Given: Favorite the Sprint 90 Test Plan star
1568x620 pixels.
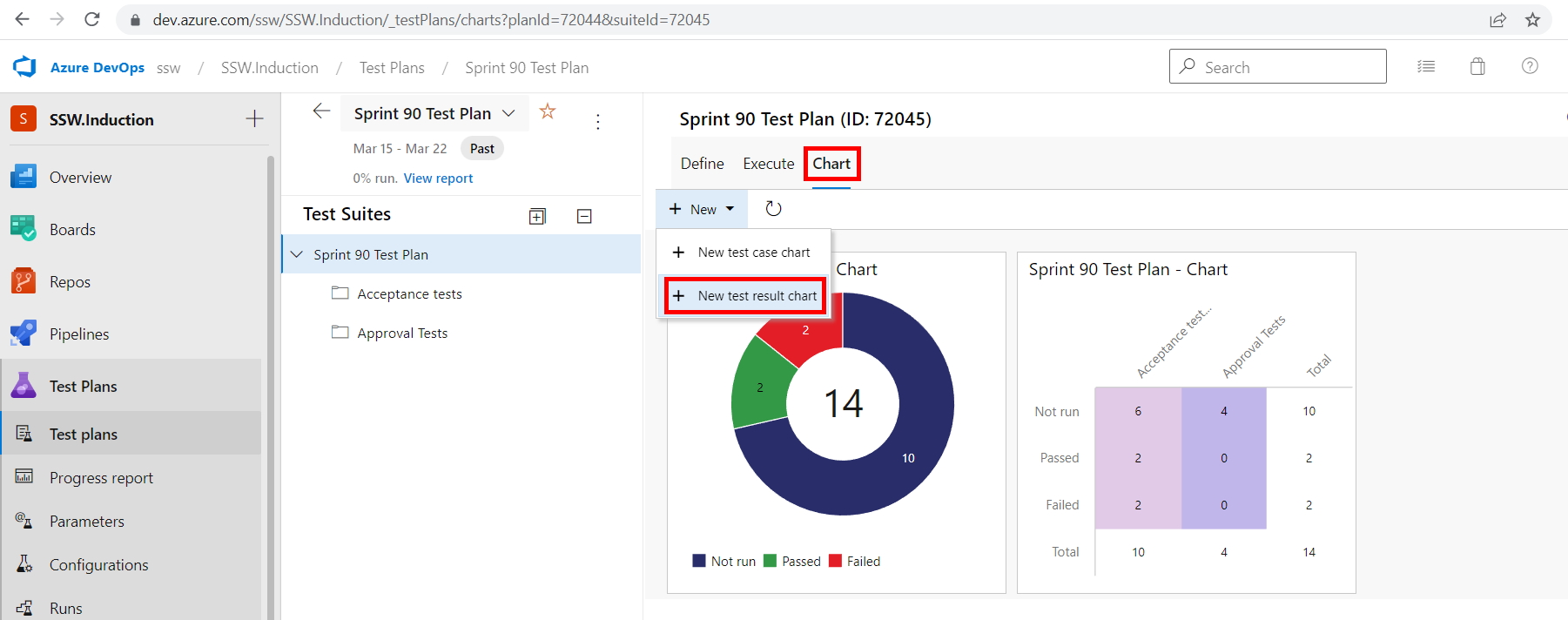Looking at the screenshot, I should point(548,111).
